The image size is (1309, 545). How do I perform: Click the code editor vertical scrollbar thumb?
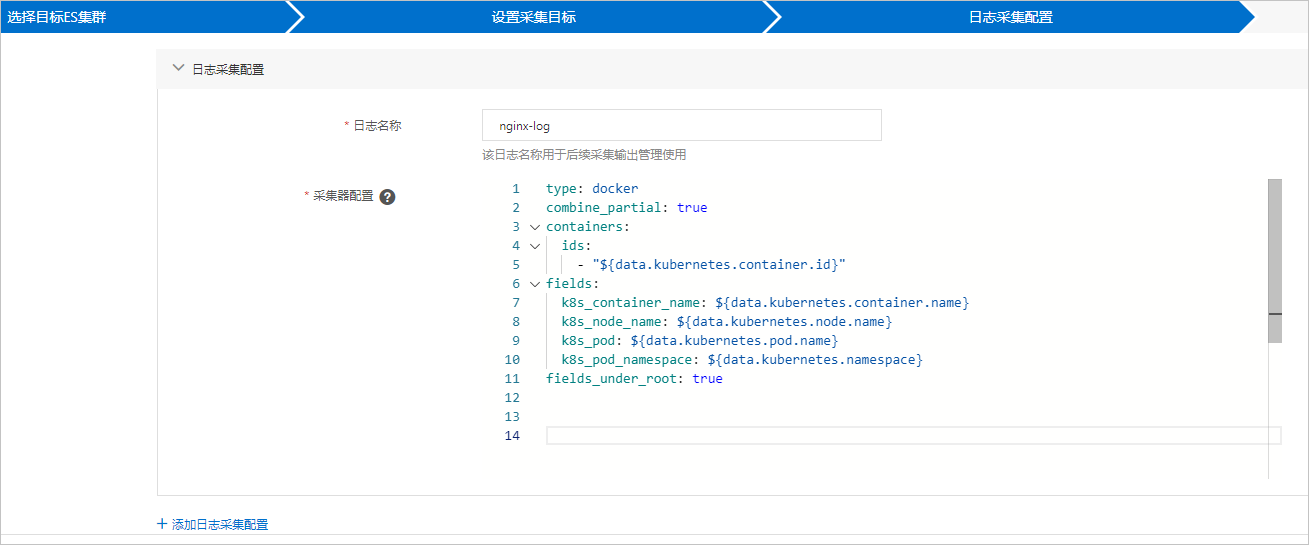pyautogui.click(x=1274, y=261)
